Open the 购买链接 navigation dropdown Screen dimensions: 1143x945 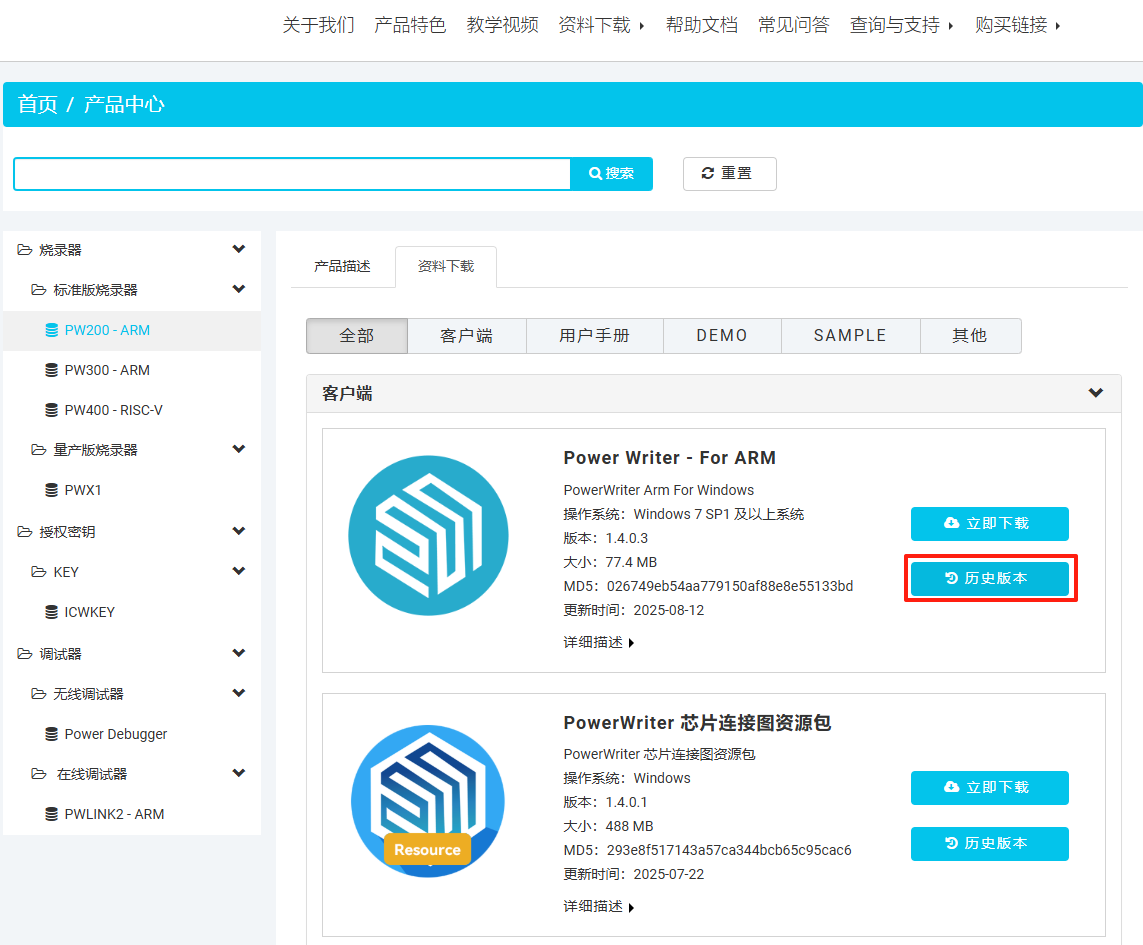1018,26
